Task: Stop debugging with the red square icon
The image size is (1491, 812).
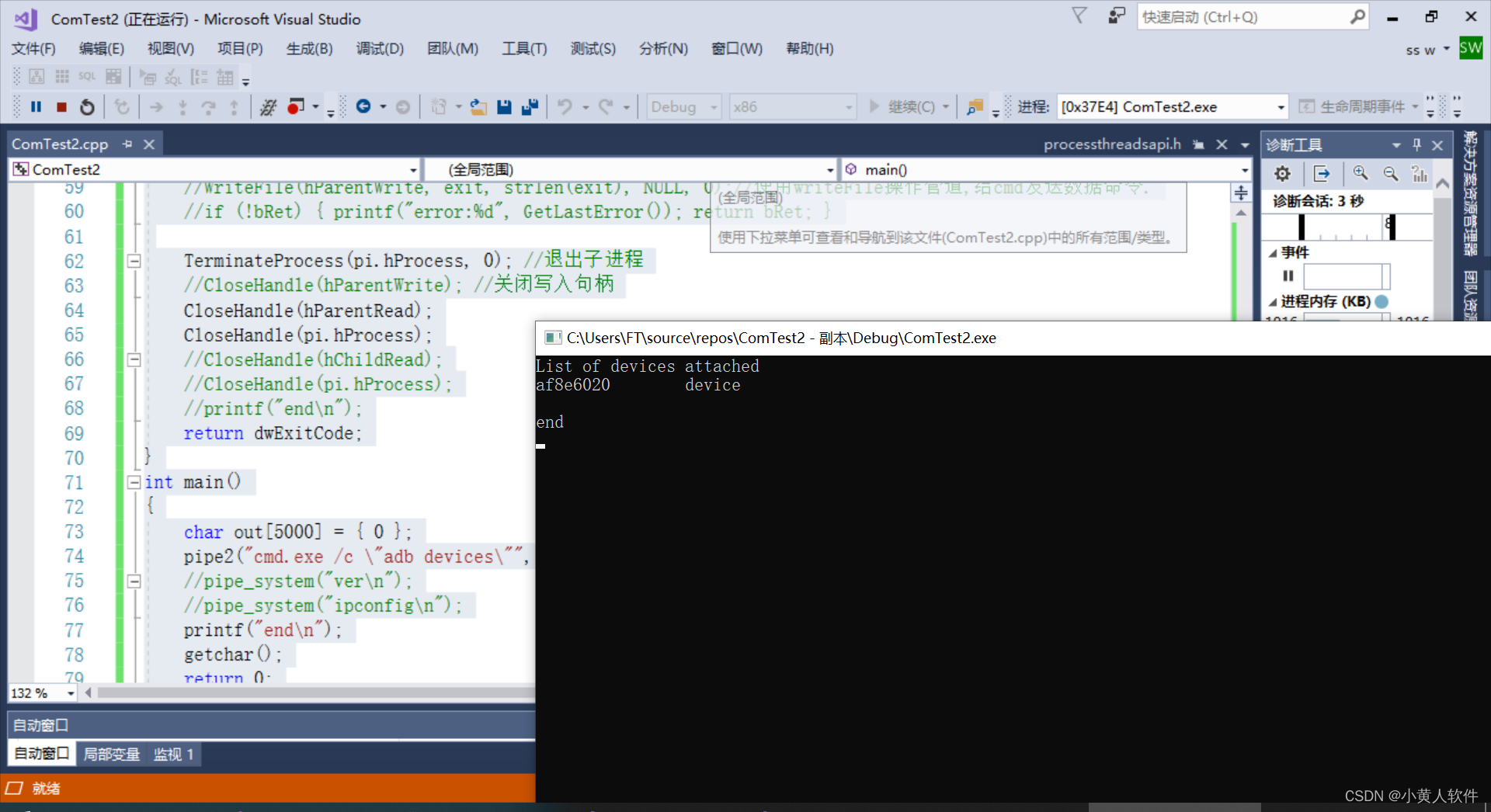Action: coord(61,107)
